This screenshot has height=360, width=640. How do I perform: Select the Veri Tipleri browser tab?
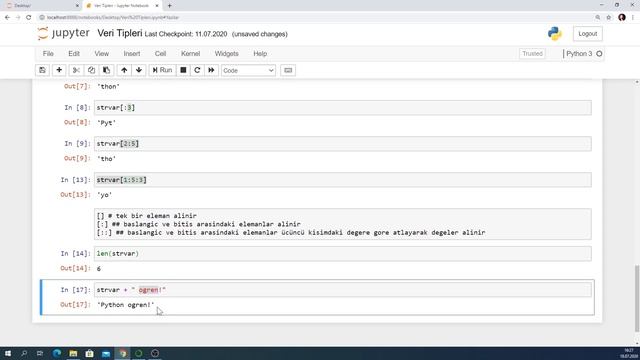[x=122, y=6]
